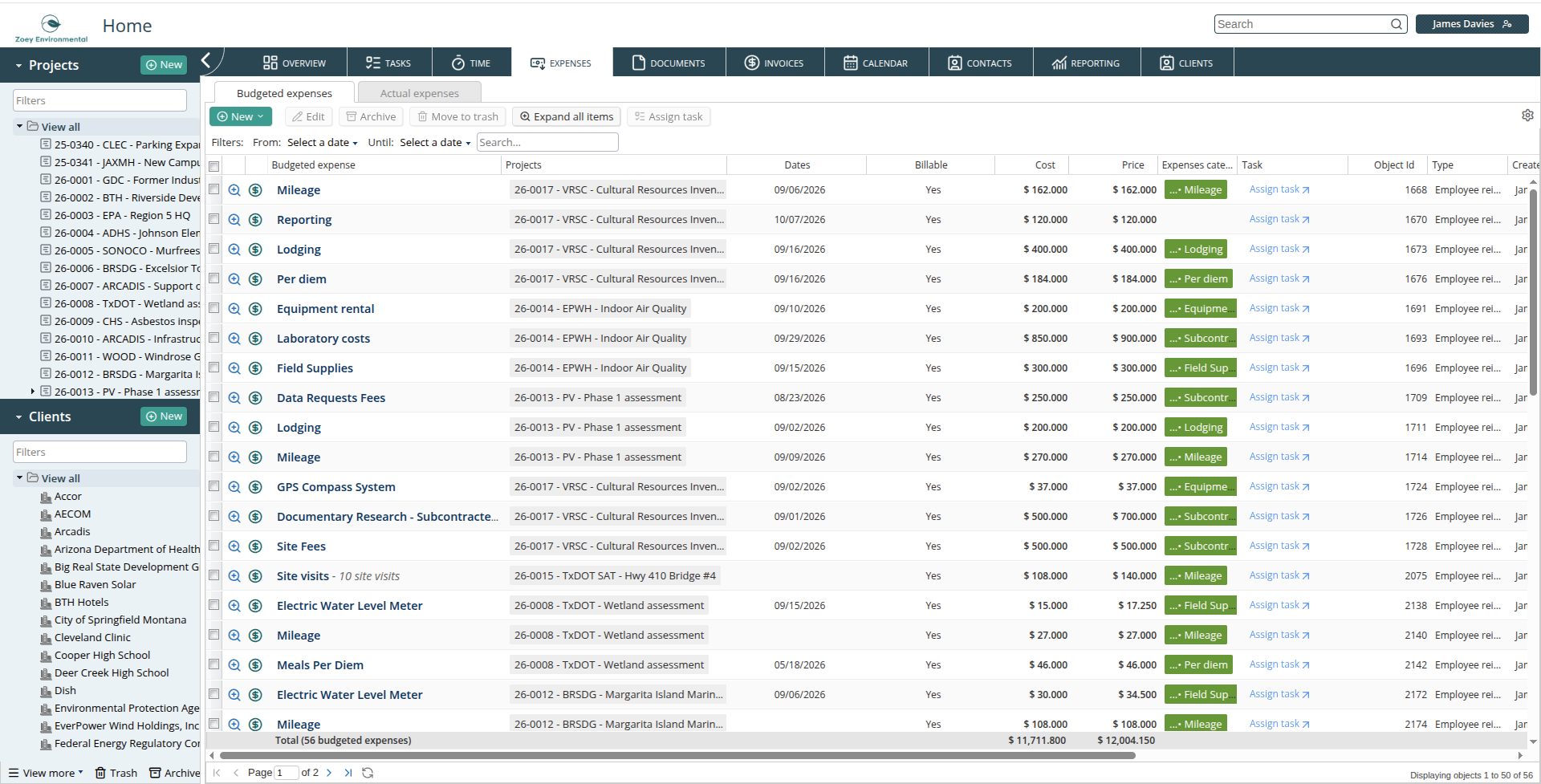Screen dimensions: 1541x784
Task: Open the green New dropdown in expenses toolbar
Action: pos(241,116)
